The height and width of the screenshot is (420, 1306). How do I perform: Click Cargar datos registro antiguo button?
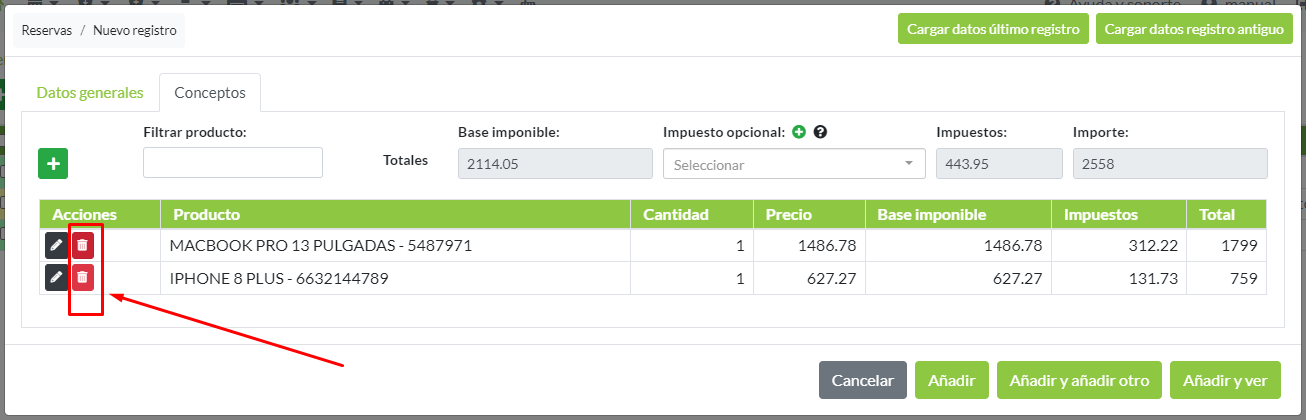1193,29
